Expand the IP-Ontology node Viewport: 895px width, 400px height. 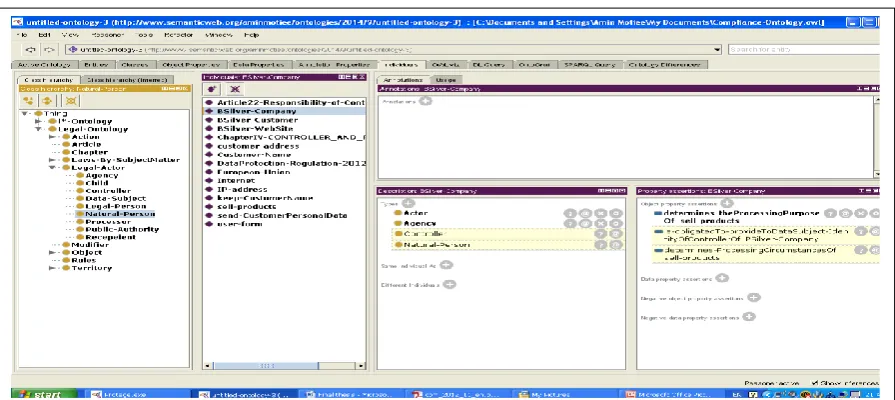[39, 122]
